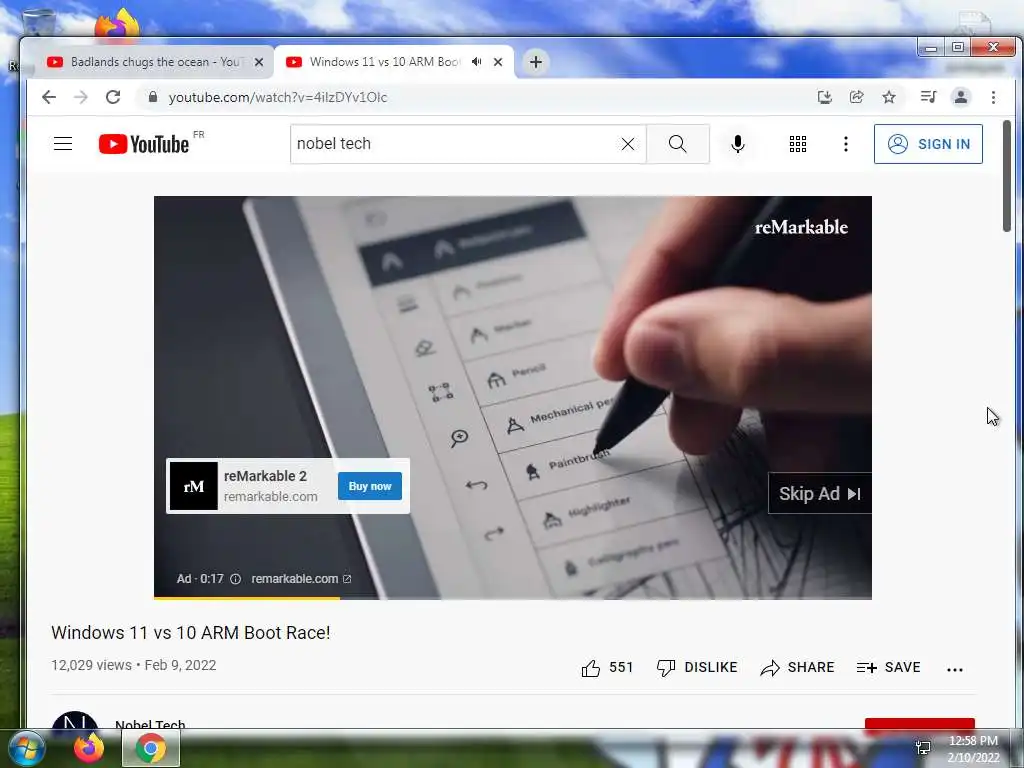Close the Badlands tab
1024x768 pixels.
(x=259, y=62)
